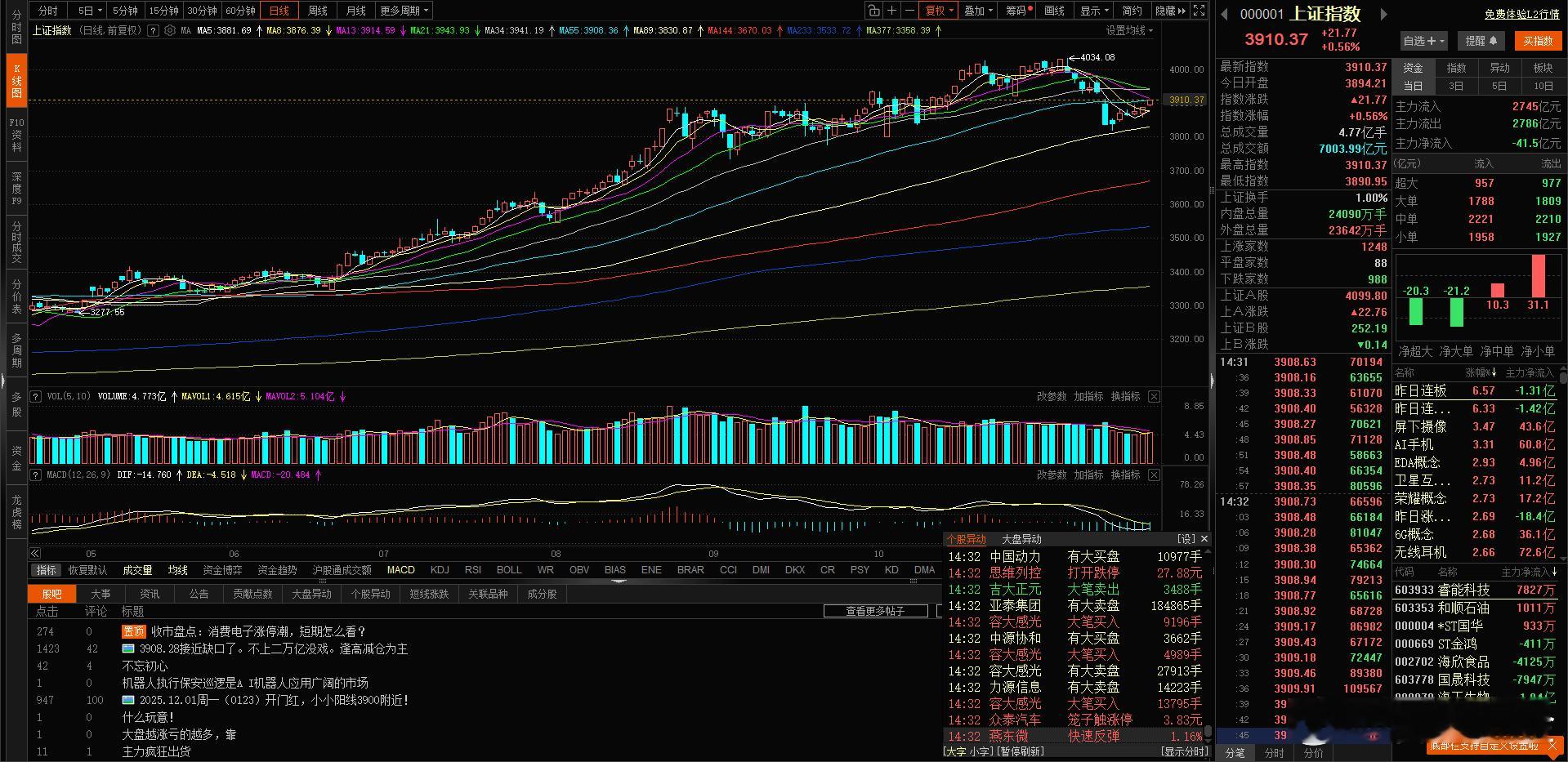The height and width of the screenshot is (762, 1568).
Task: Switch chart period to 15分钟
Action: [x=163, y=11]
